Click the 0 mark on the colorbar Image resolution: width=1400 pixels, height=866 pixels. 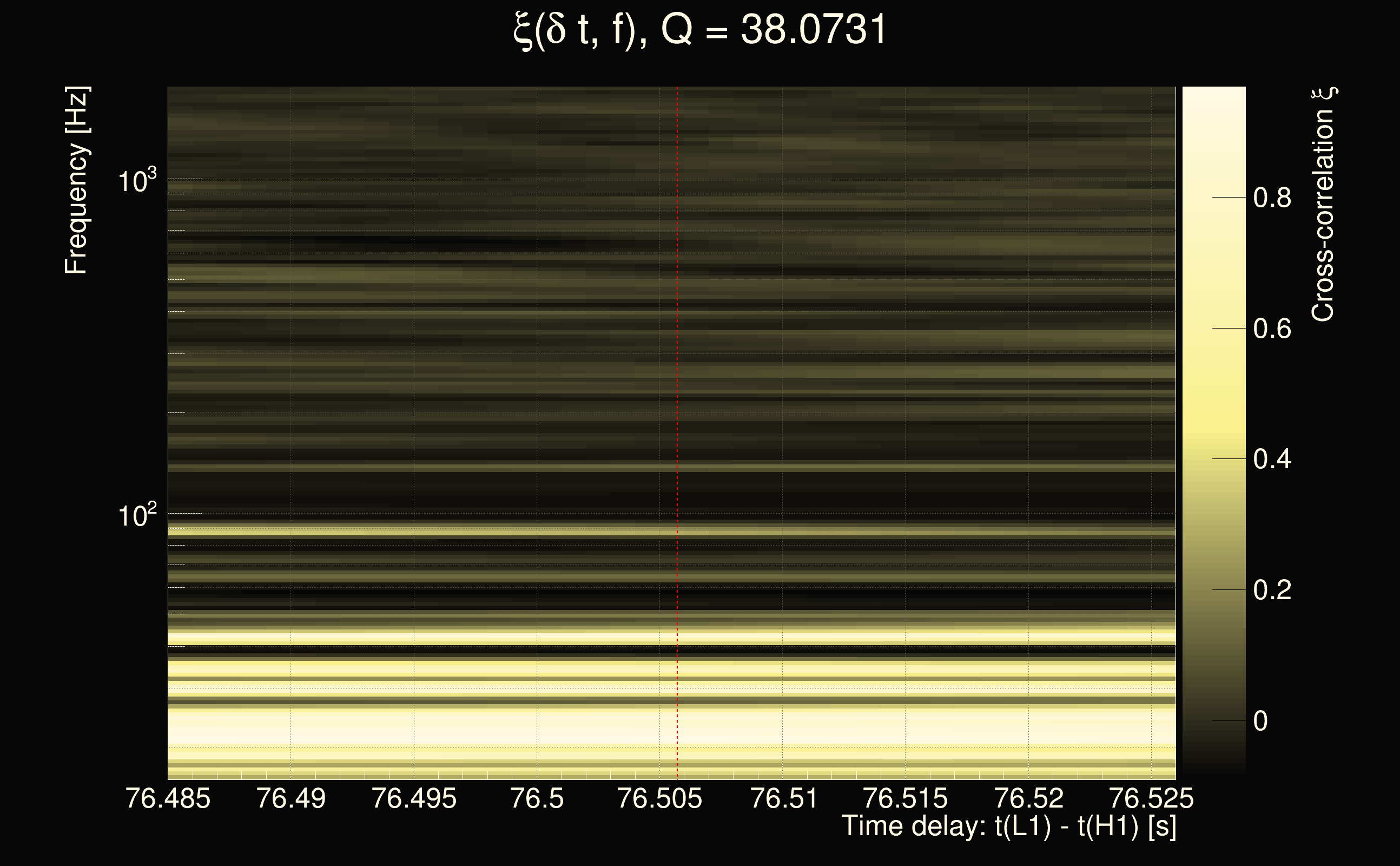[x=1260, y=720]
